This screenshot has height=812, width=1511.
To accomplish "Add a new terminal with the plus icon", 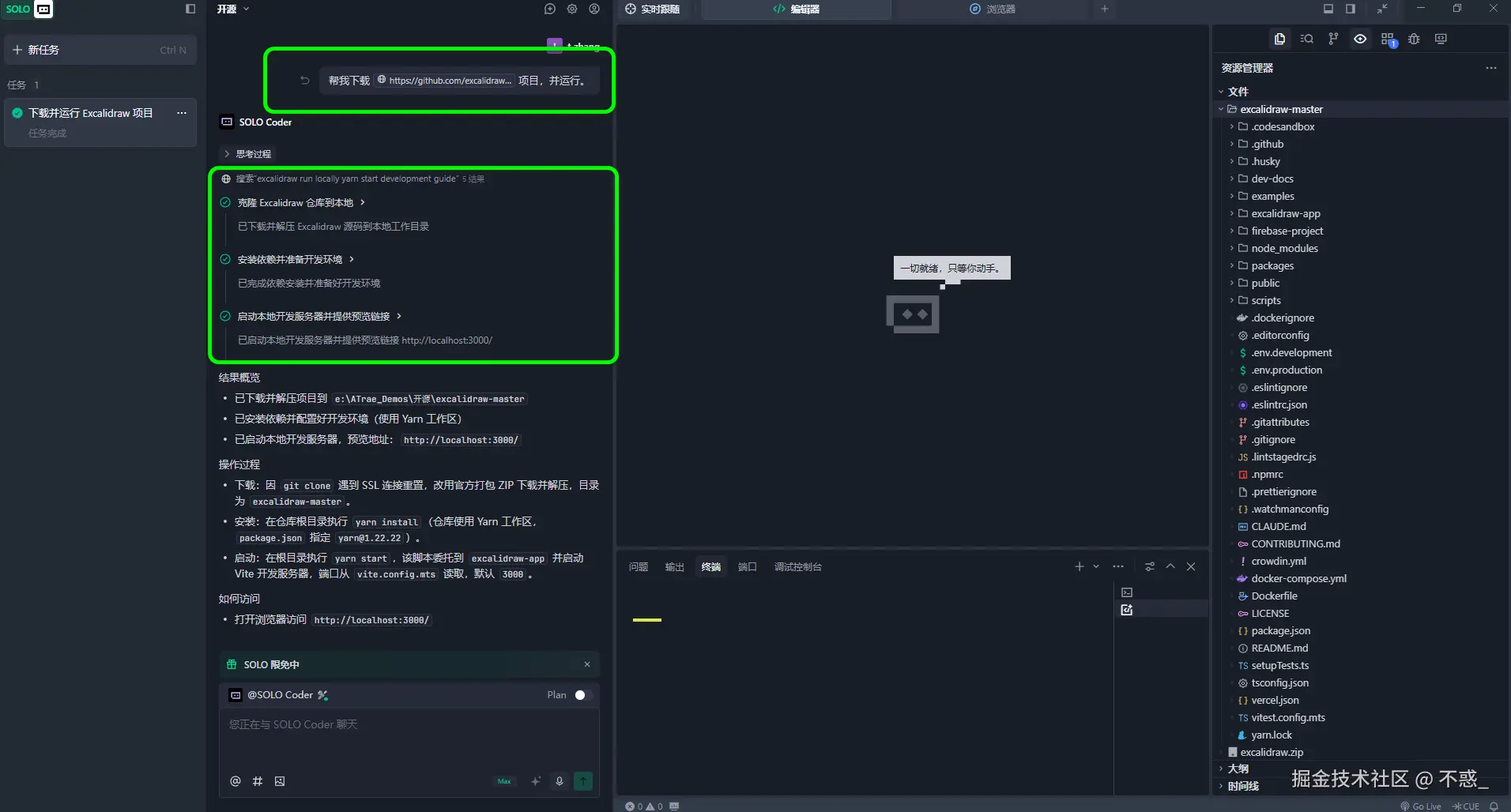I will click(1080, 566).
